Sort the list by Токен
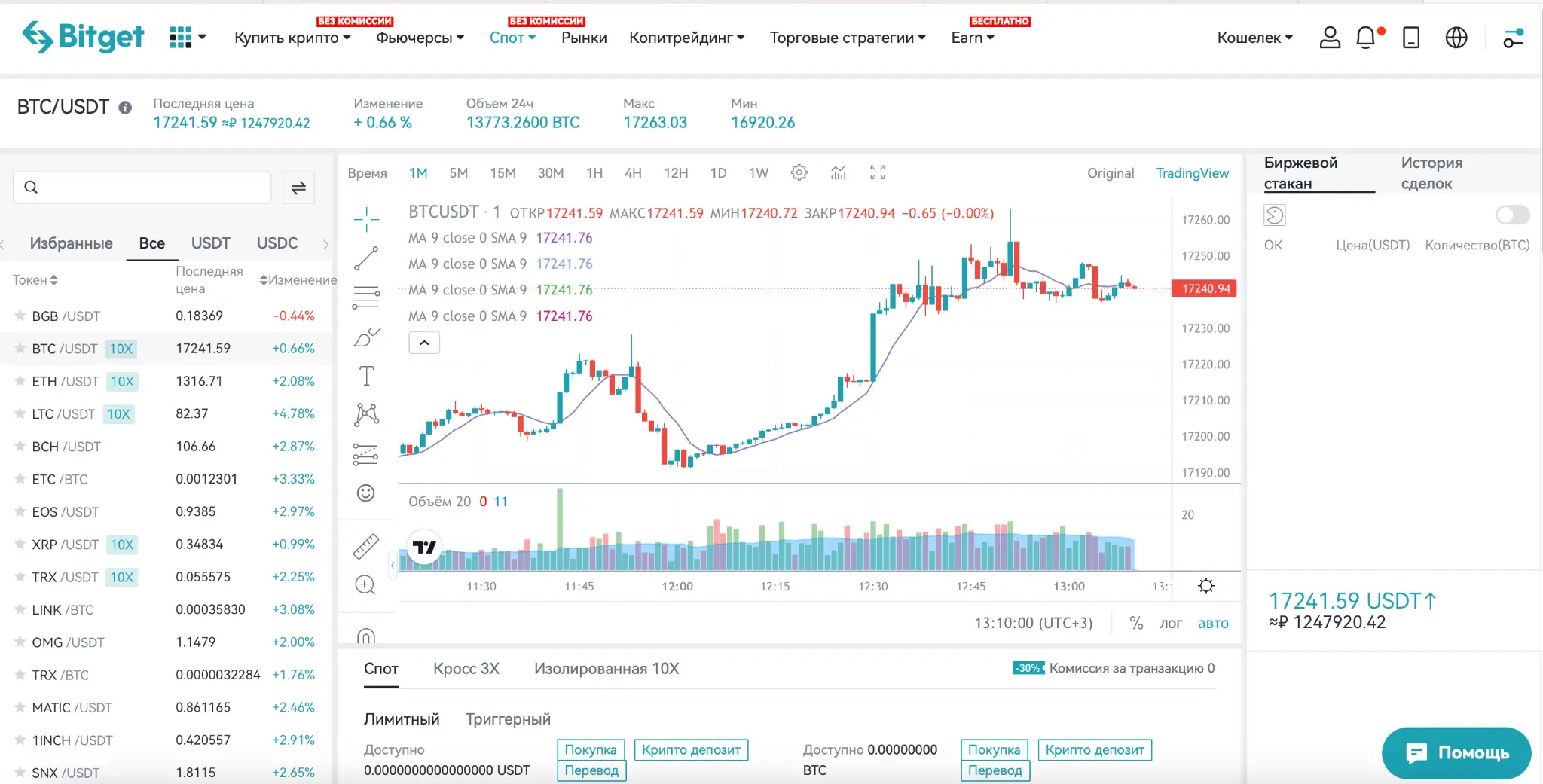This screenshot has height=784, width=1543. (x=35, y=280)
